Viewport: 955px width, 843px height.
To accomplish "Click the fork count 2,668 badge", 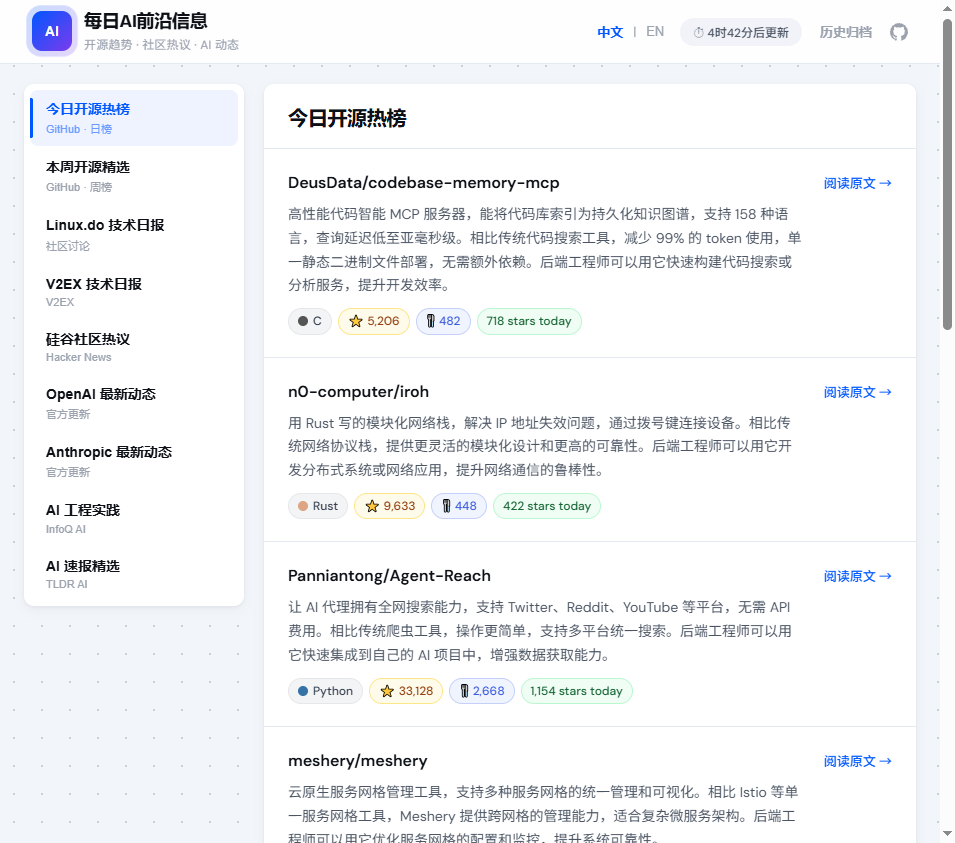I will [x=482, y=691].
